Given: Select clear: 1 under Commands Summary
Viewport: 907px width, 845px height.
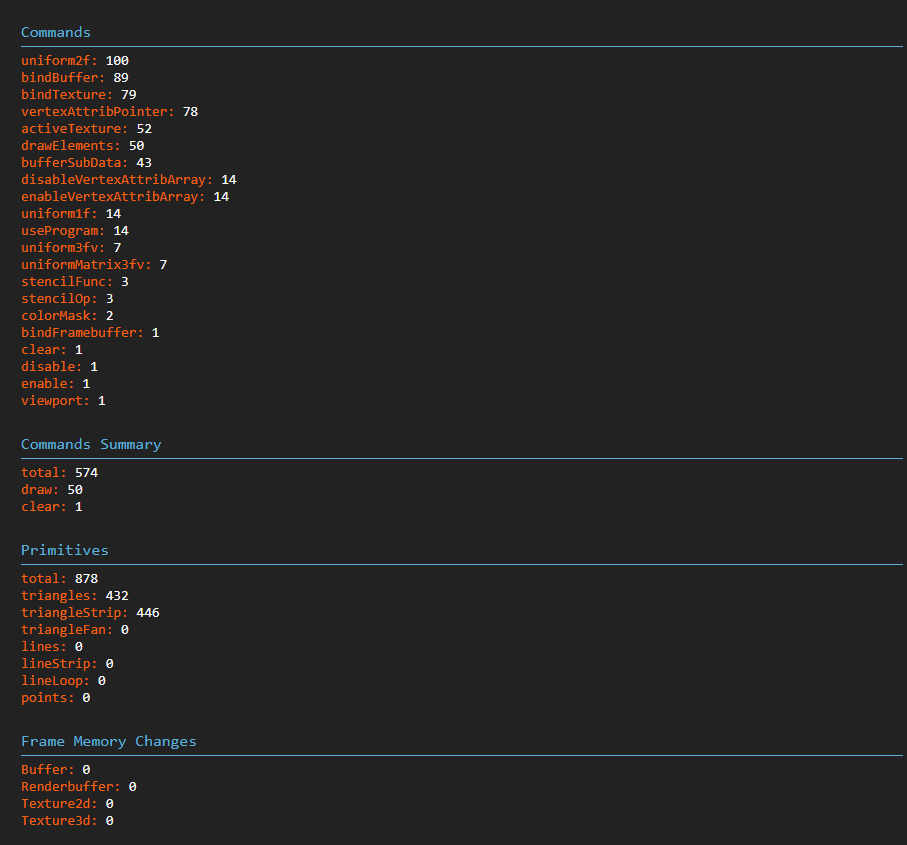Looking at the screenshot, I should 51,507.
